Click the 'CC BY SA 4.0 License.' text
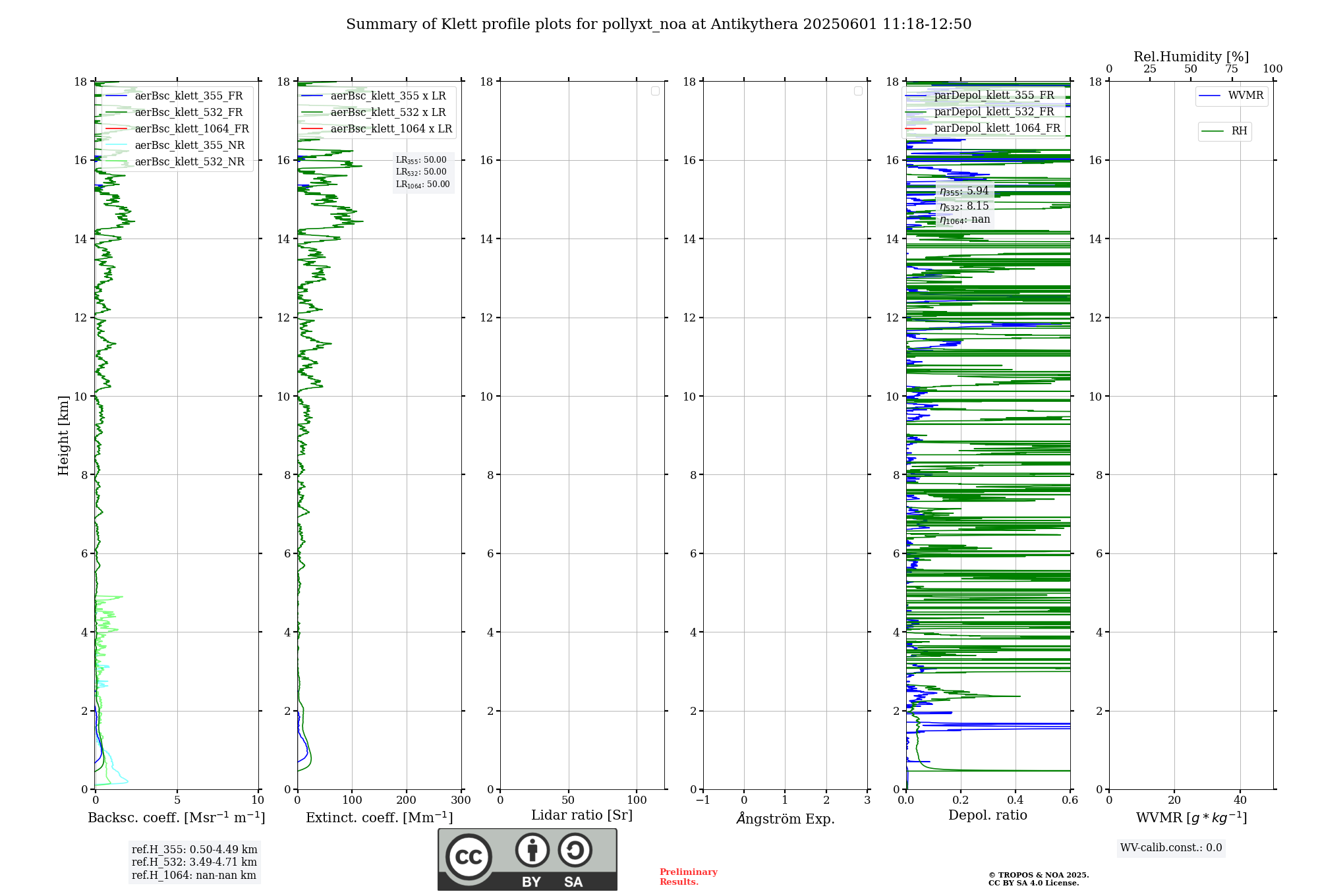Viewport: 1318px width, 896px height. (1034, 883)
